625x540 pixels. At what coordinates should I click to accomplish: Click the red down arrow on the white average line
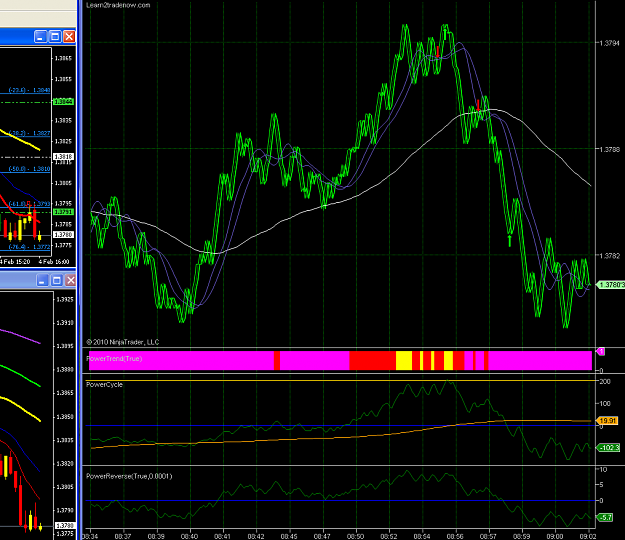[x=478, y=106]
